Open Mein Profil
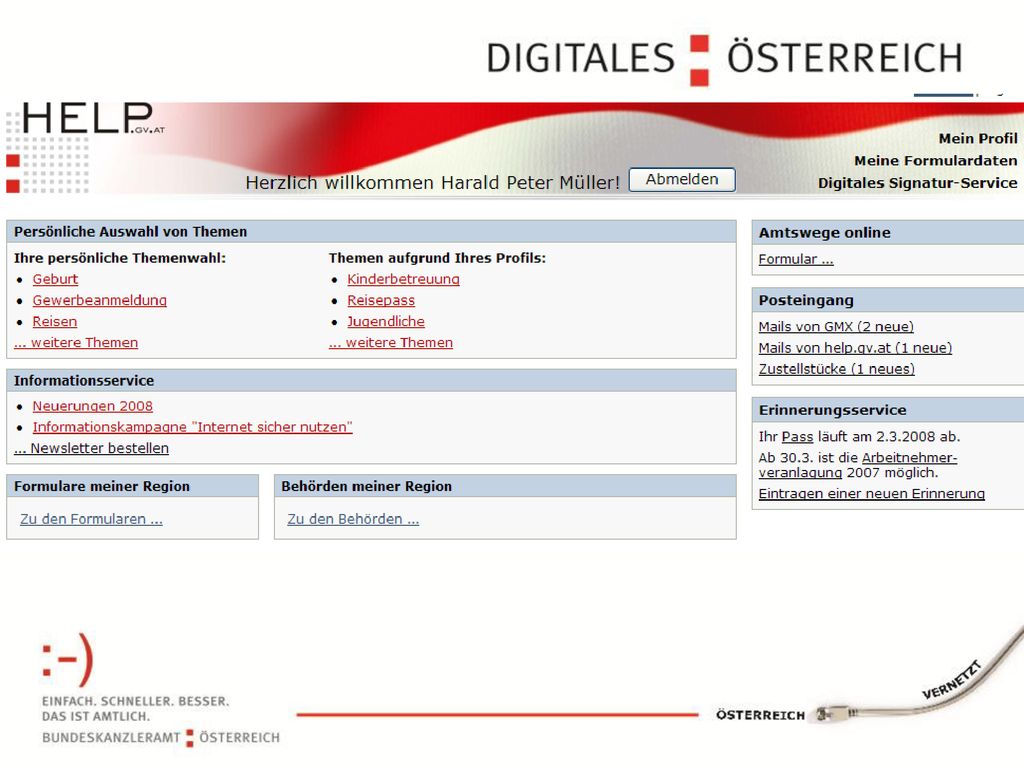Screen dimensions: 1024x768 point(978,138)
